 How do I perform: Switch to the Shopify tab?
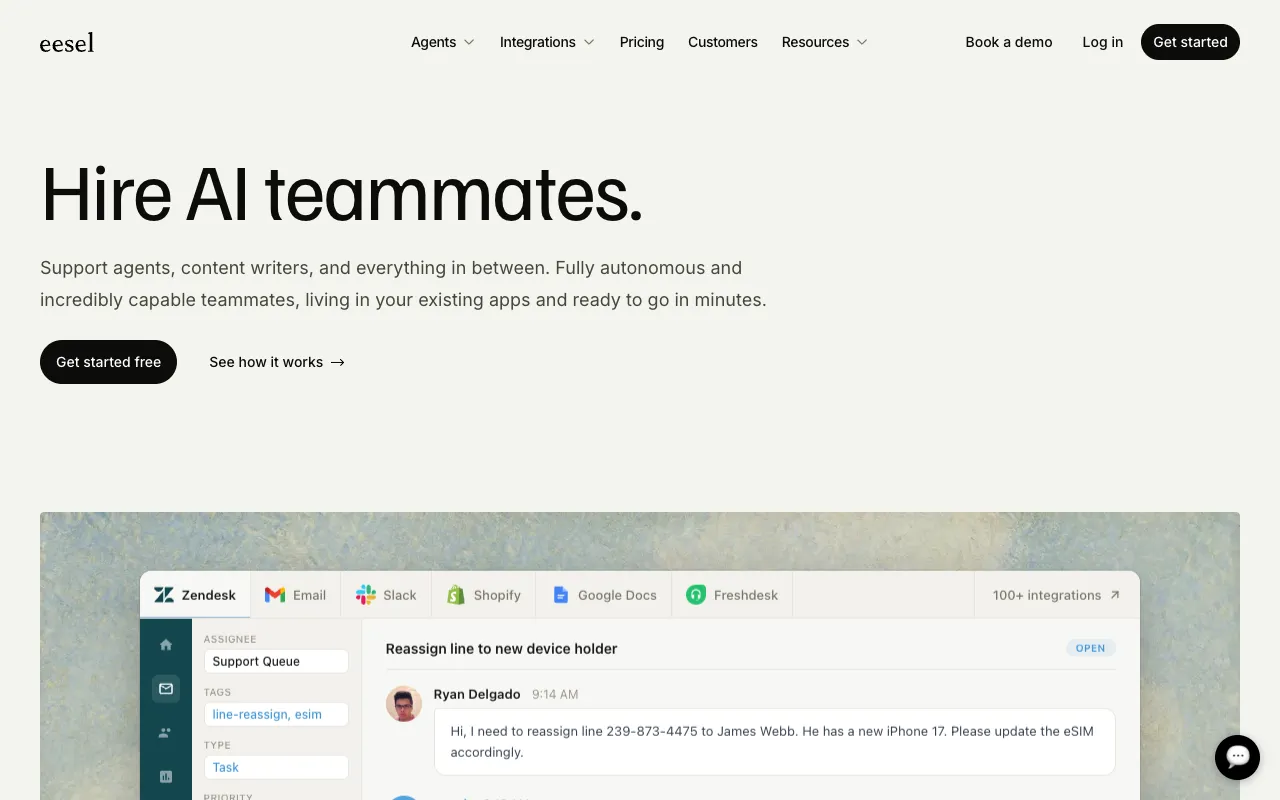coord(484,595)
